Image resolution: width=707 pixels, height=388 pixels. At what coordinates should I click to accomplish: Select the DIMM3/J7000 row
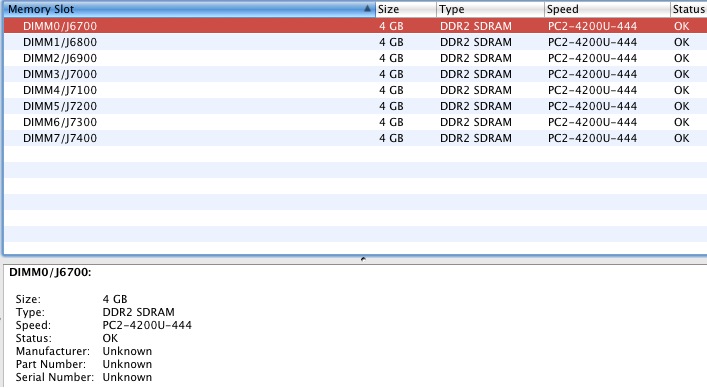click(355, 74)
